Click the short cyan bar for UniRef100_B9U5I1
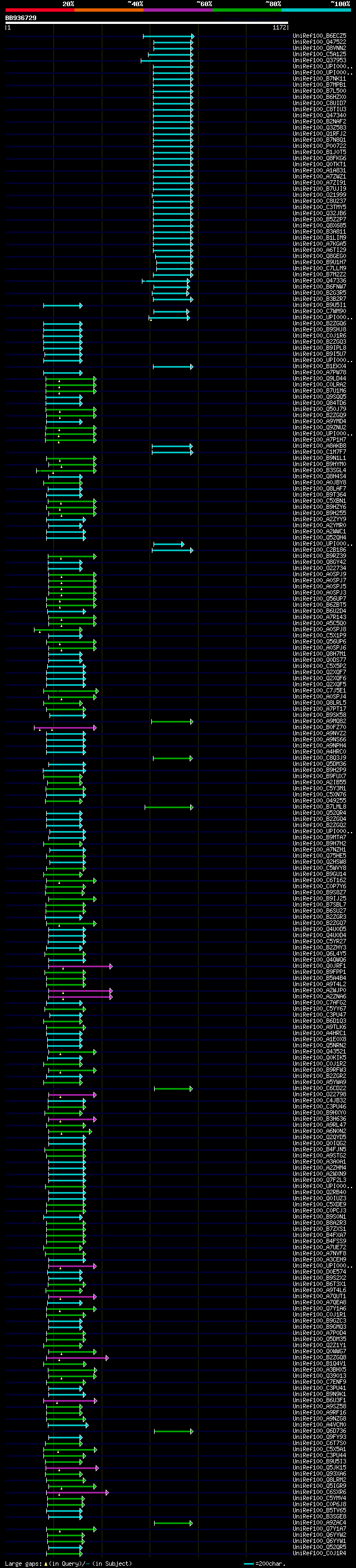This screenshot has width=356, height=1568. point(63,305)
